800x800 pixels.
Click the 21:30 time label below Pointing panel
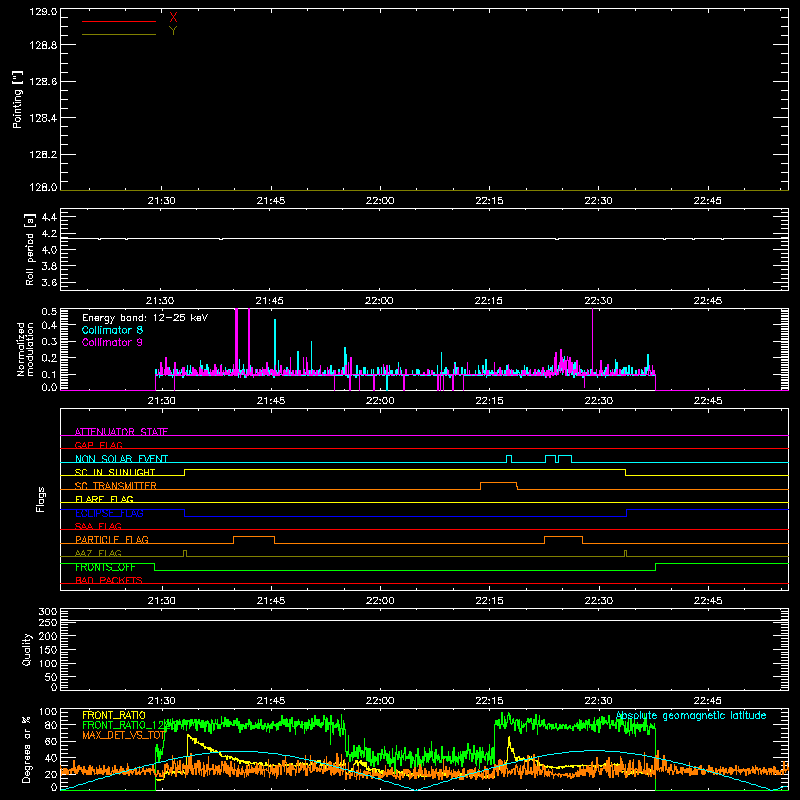(161, 201)
